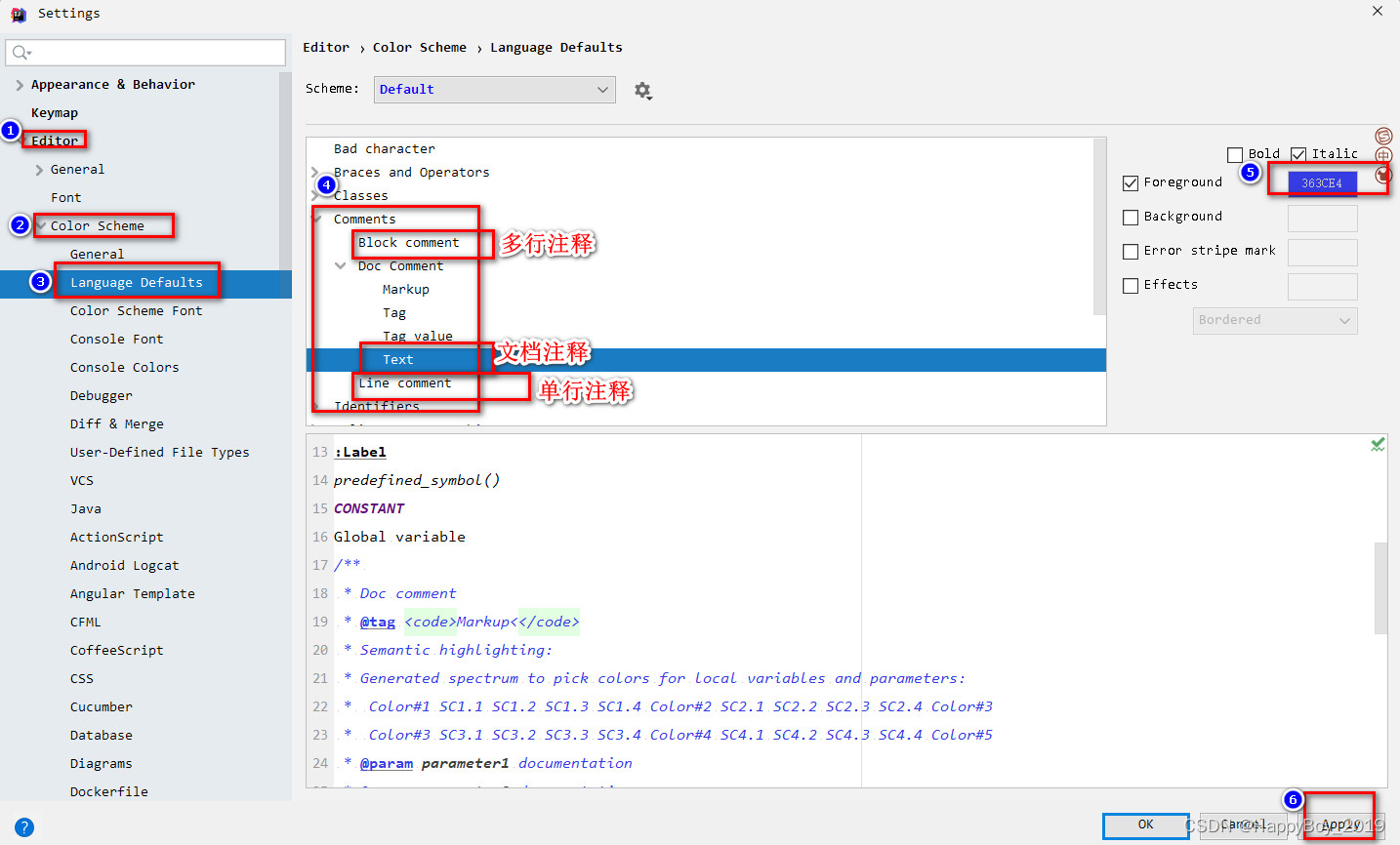Screen dimensions: 1400x845
Task: Uncheck the Italic checkbox
Action: (x=1297, y=153)
